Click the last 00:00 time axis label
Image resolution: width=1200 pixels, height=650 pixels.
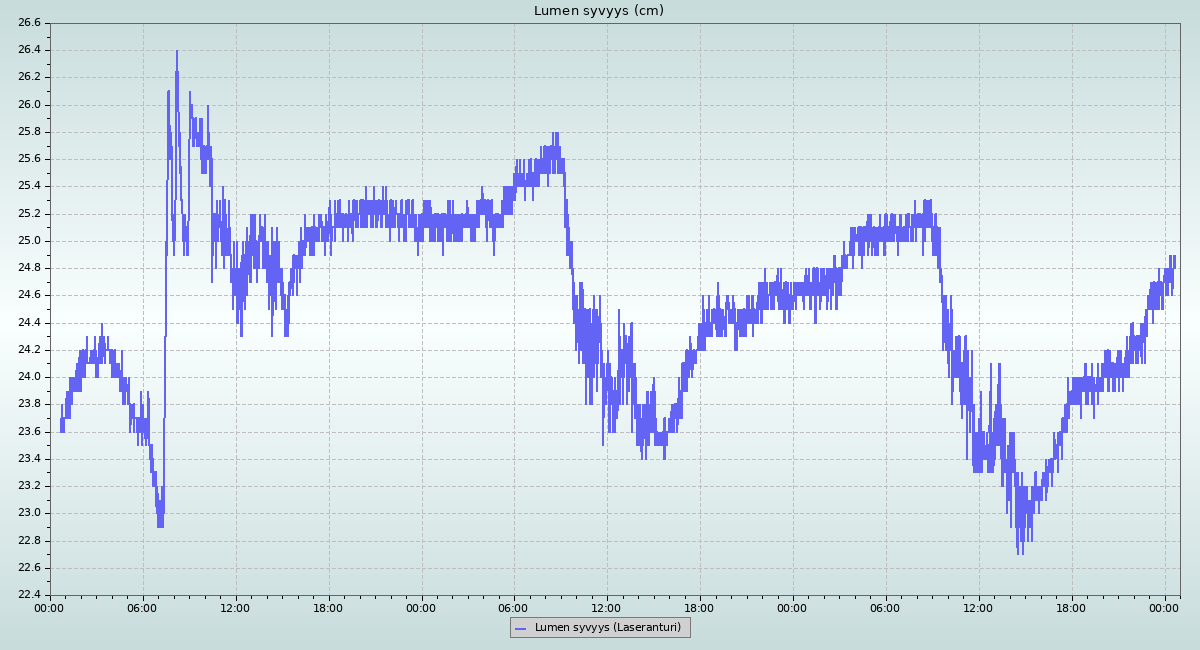pyautogui.click(x=1164, y=607)
